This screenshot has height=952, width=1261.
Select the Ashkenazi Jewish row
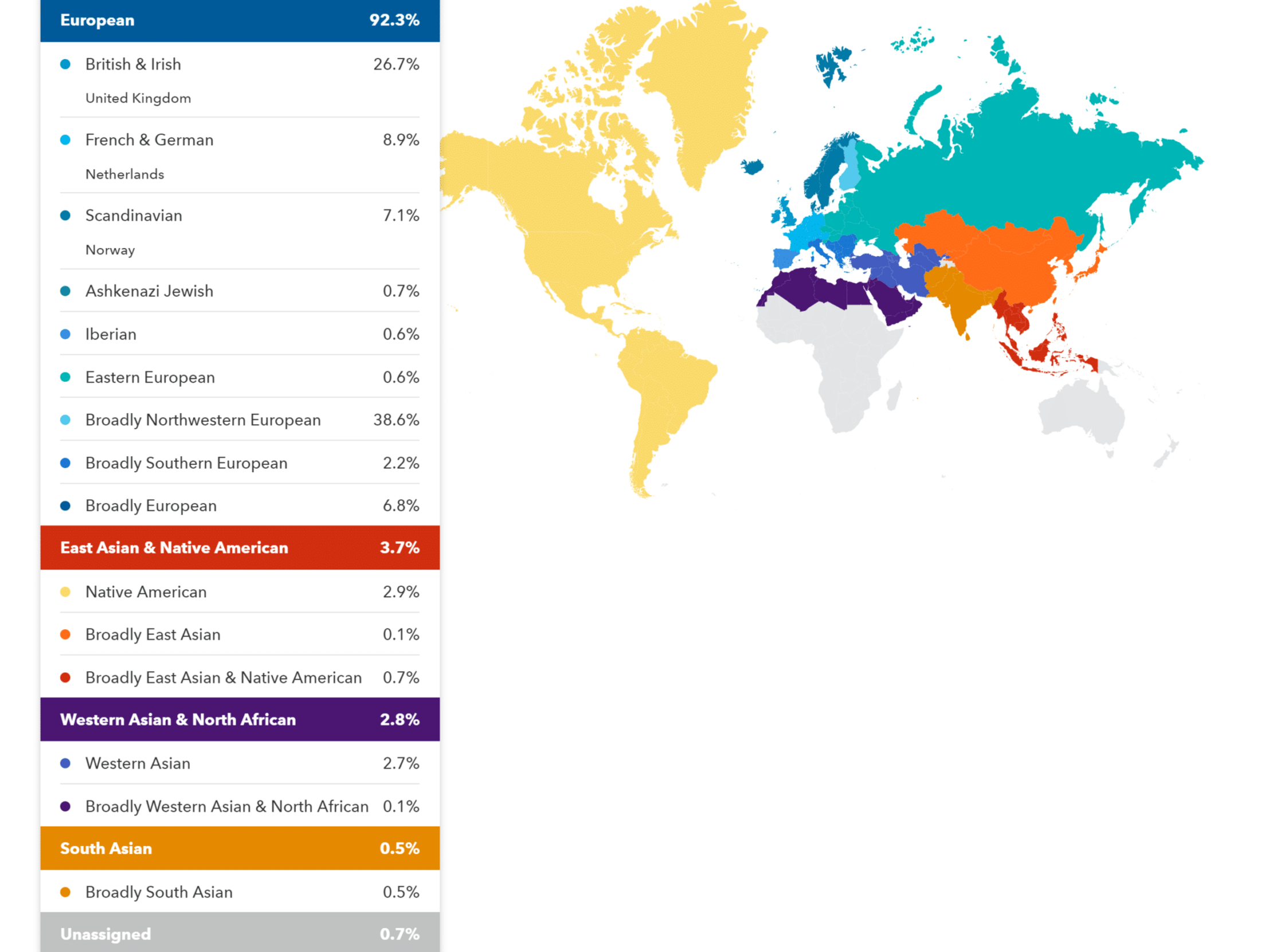coord(240,291)
